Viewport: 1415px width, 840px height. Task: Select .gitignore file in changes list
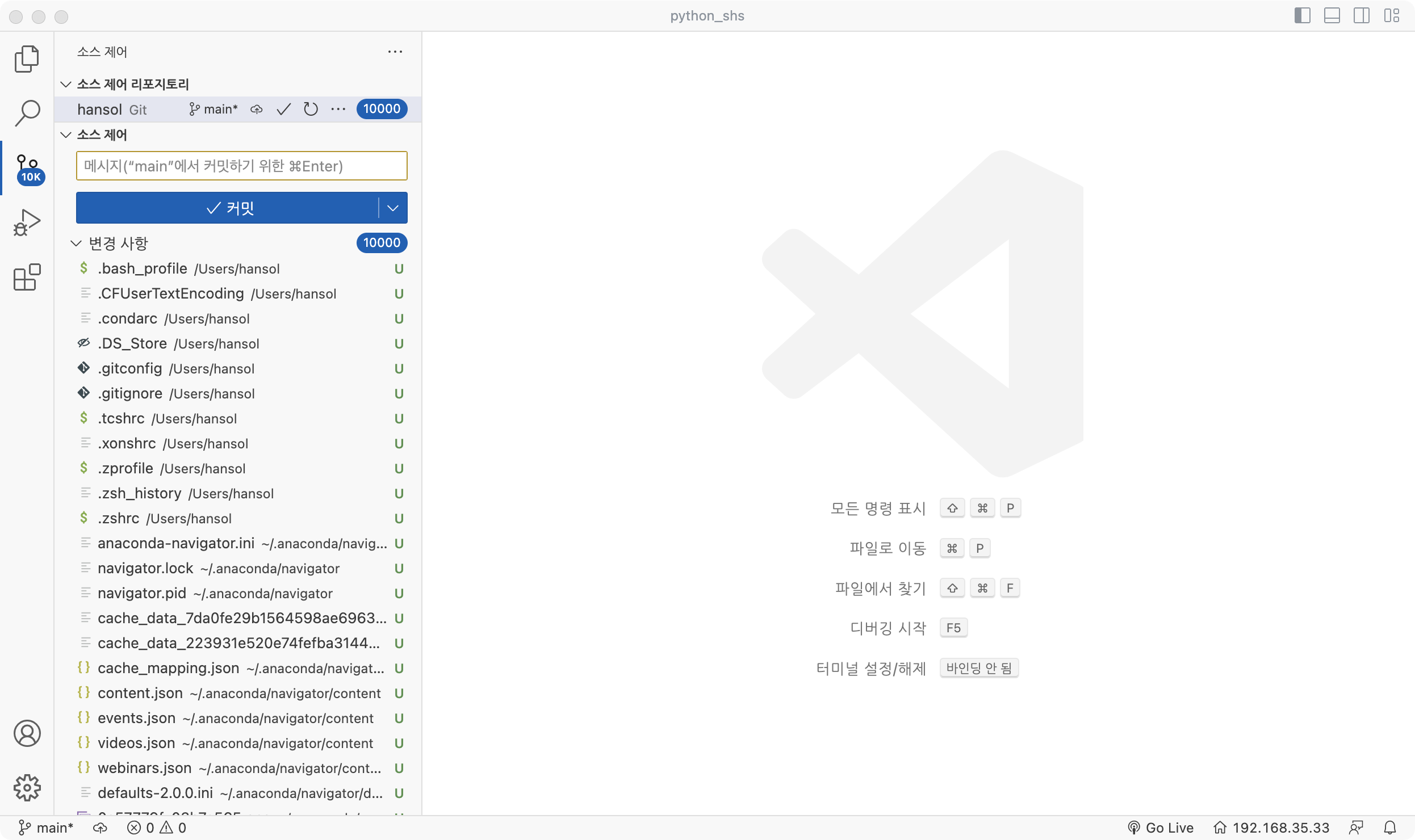pyautogui.click(x=238, y=393)
